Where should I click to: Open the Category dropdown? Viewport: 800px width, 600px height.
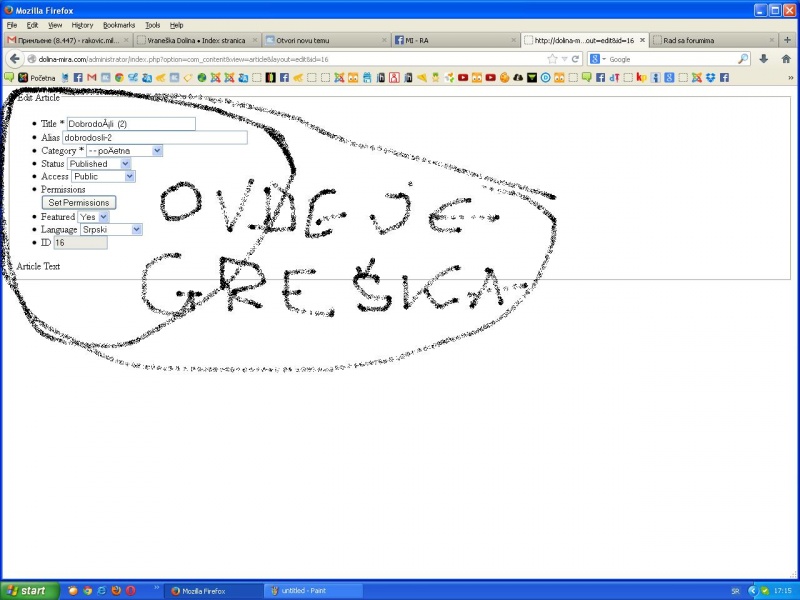point(124,151)
